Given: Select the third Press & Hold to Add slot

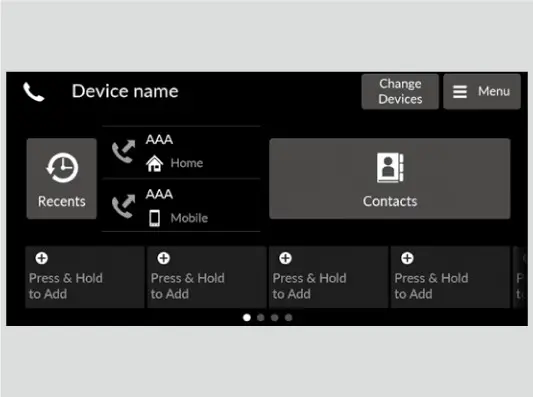Looking at the screenshot, I should click(x=328, y=277).
